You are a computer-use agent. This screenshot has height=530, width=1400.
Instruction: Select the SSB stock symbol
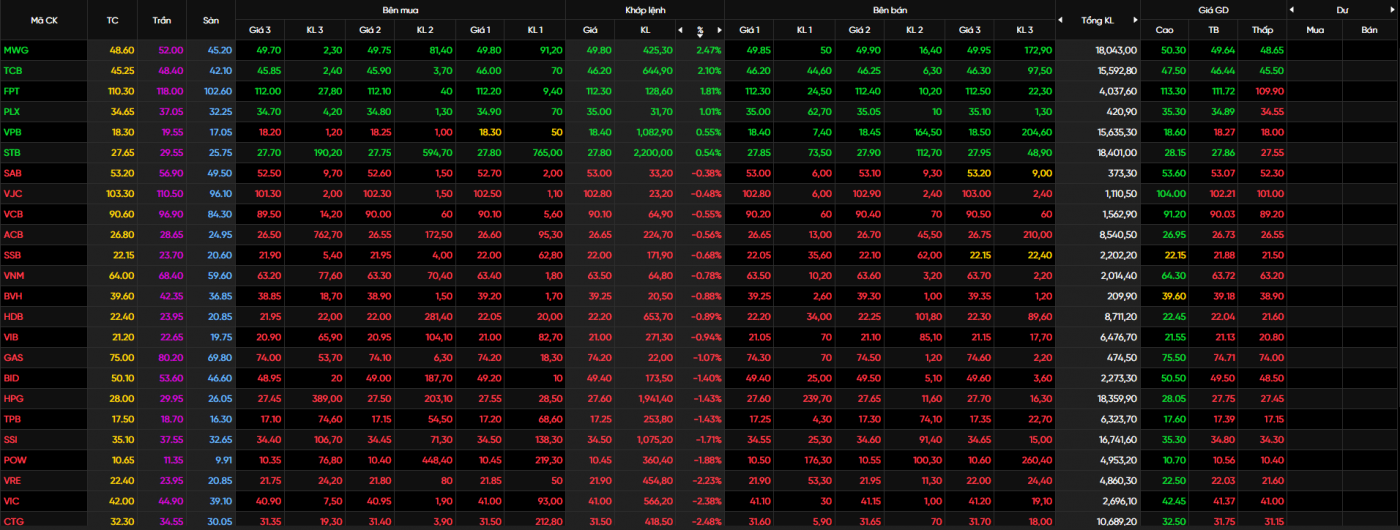(x=13, y=255)
